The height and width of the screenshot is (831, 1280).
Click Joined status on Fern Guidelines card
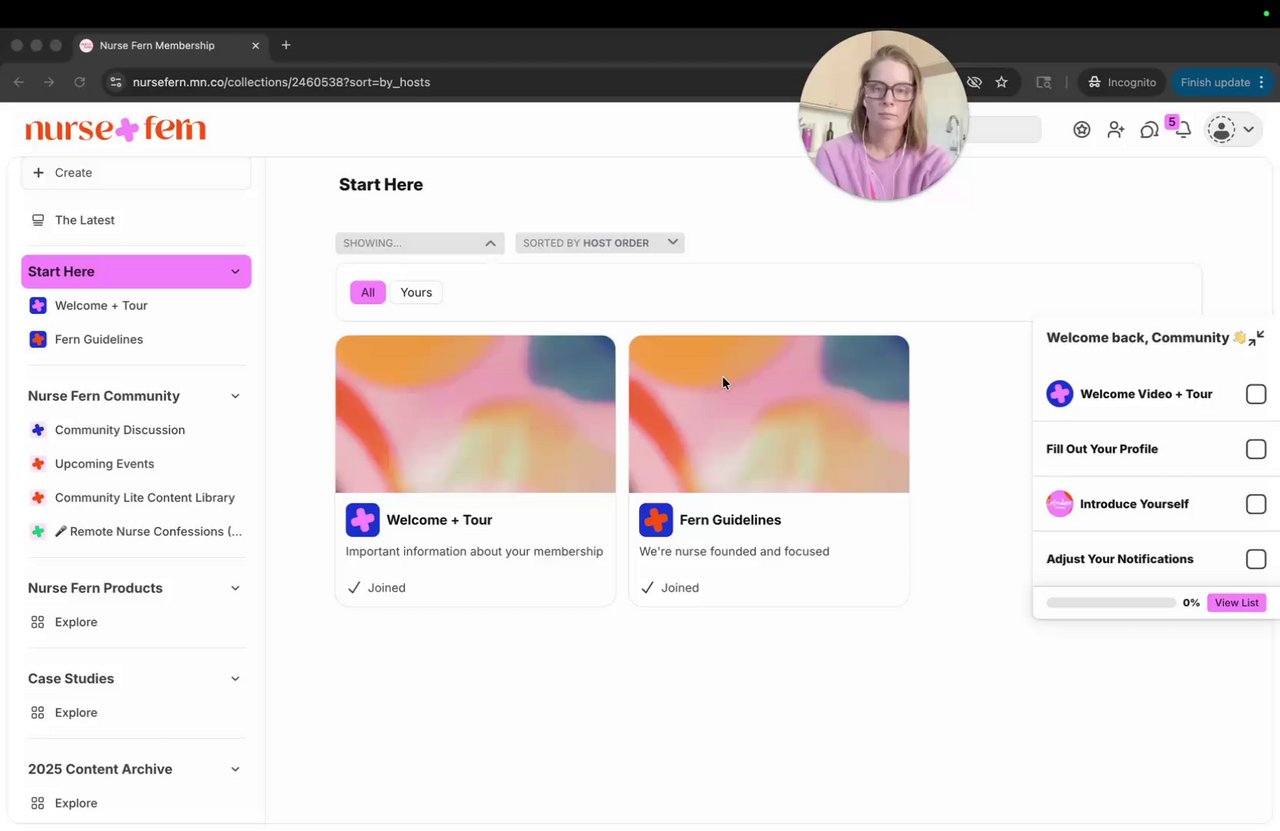point(670,588)
